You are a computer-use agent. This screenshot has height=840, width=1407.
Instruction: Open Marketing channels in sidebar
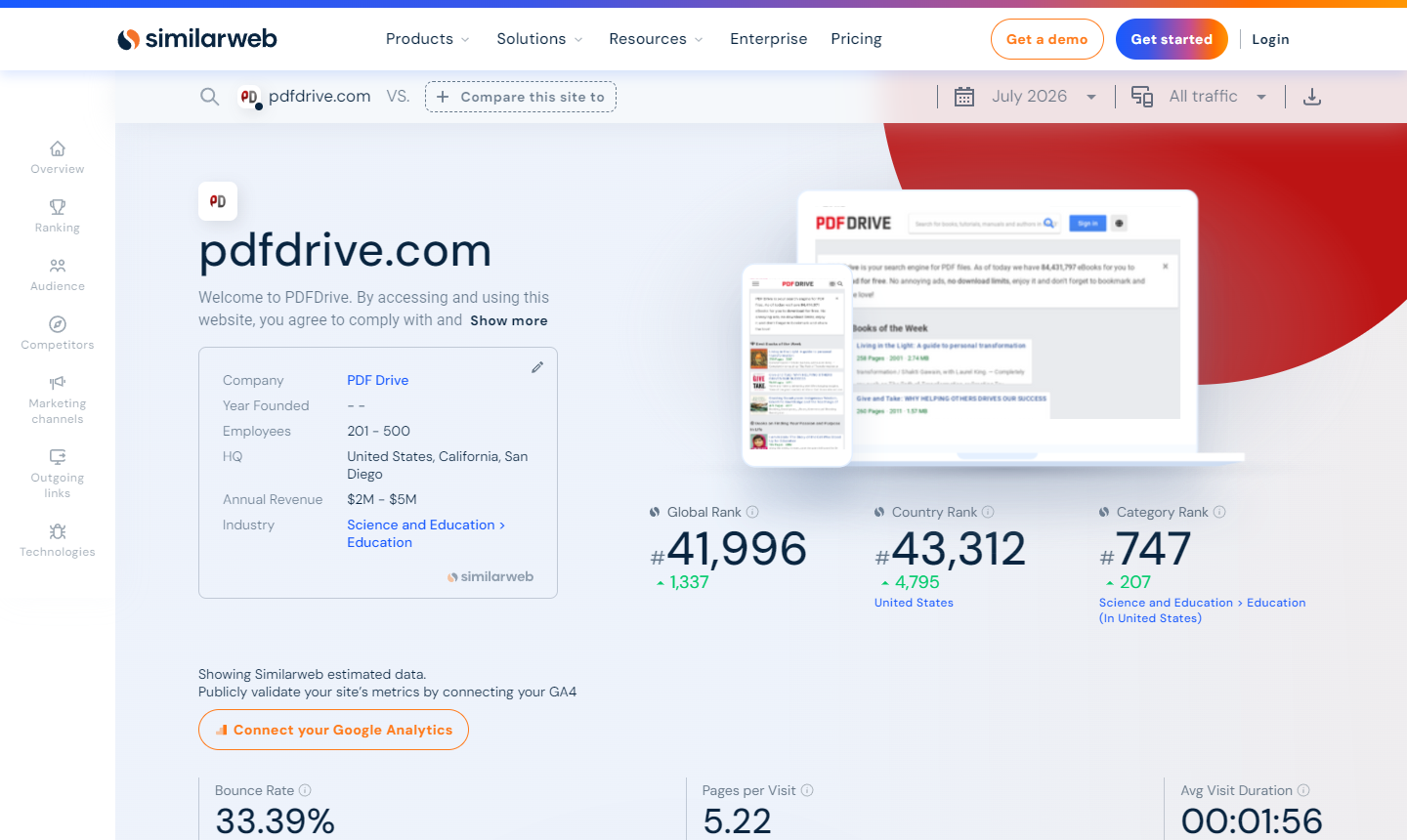pos(58,399)
